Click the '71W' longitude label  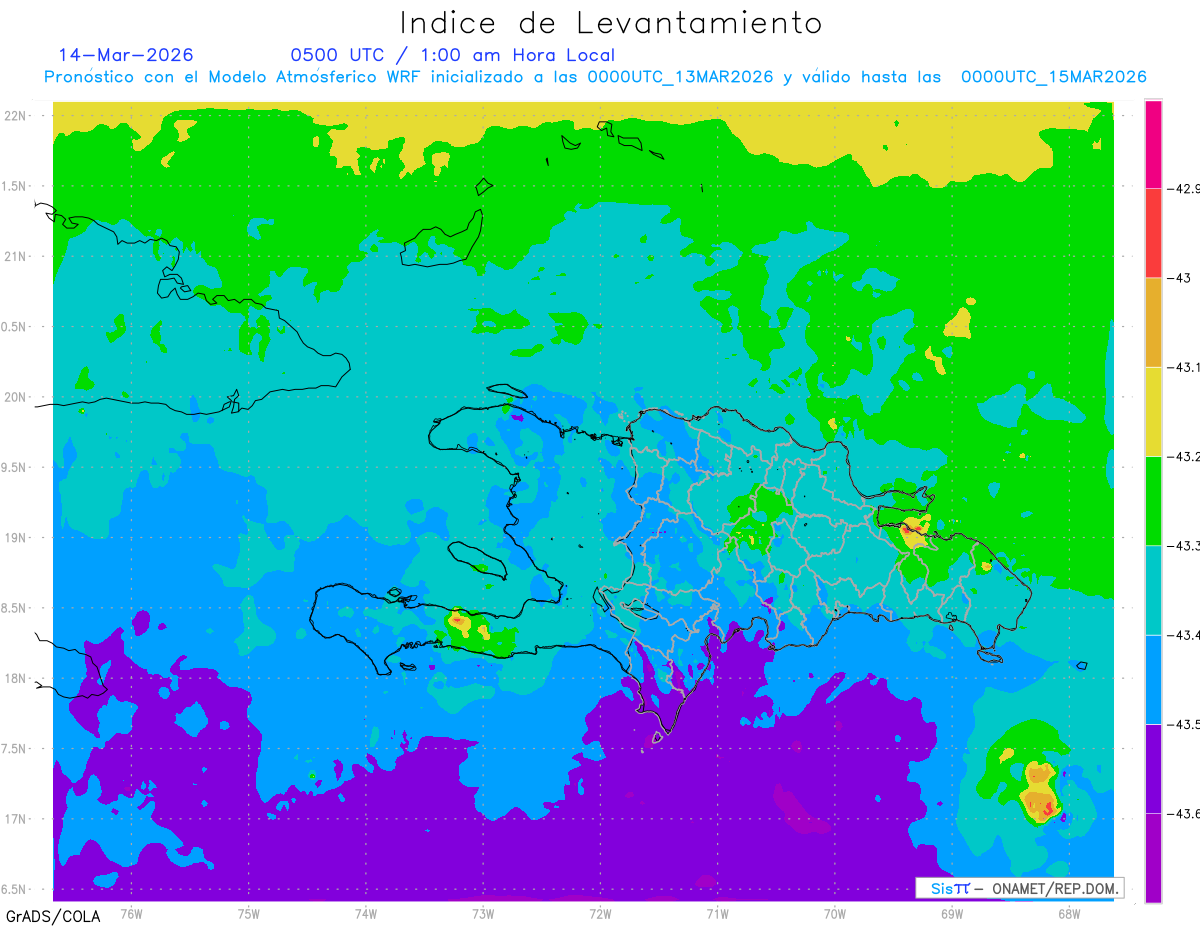click(717, 914)
